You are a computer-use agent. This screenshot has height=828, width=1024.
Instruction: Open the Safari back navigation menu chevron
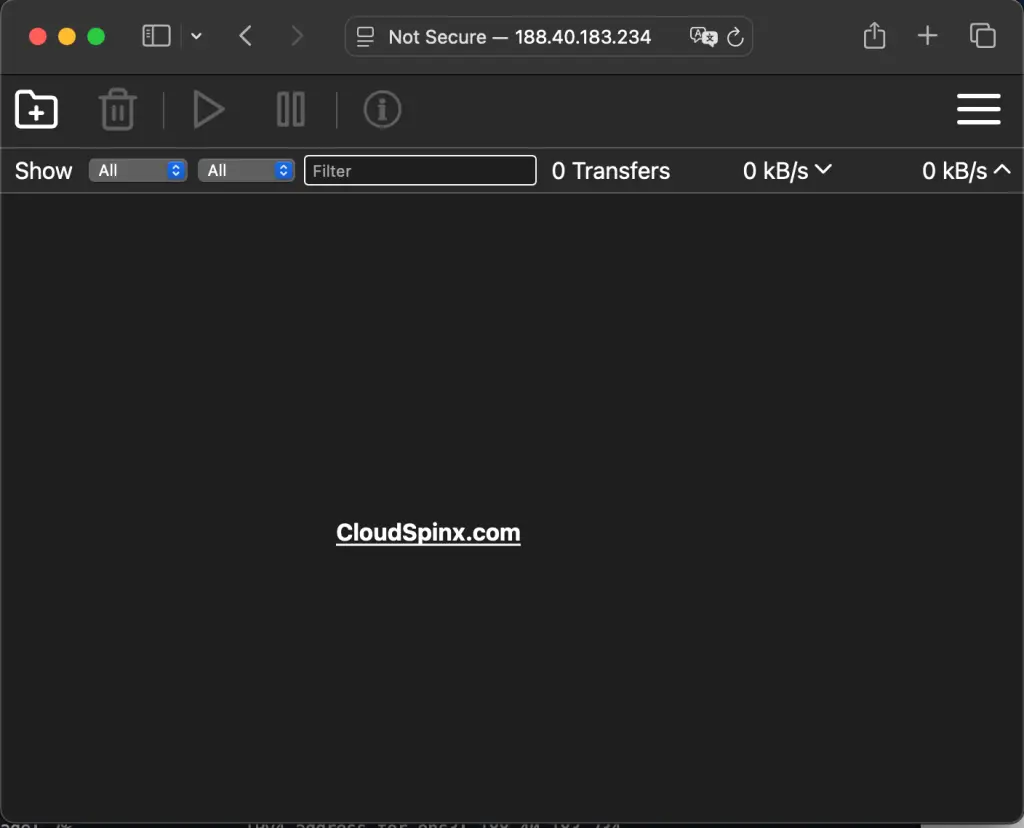[197, 36]
